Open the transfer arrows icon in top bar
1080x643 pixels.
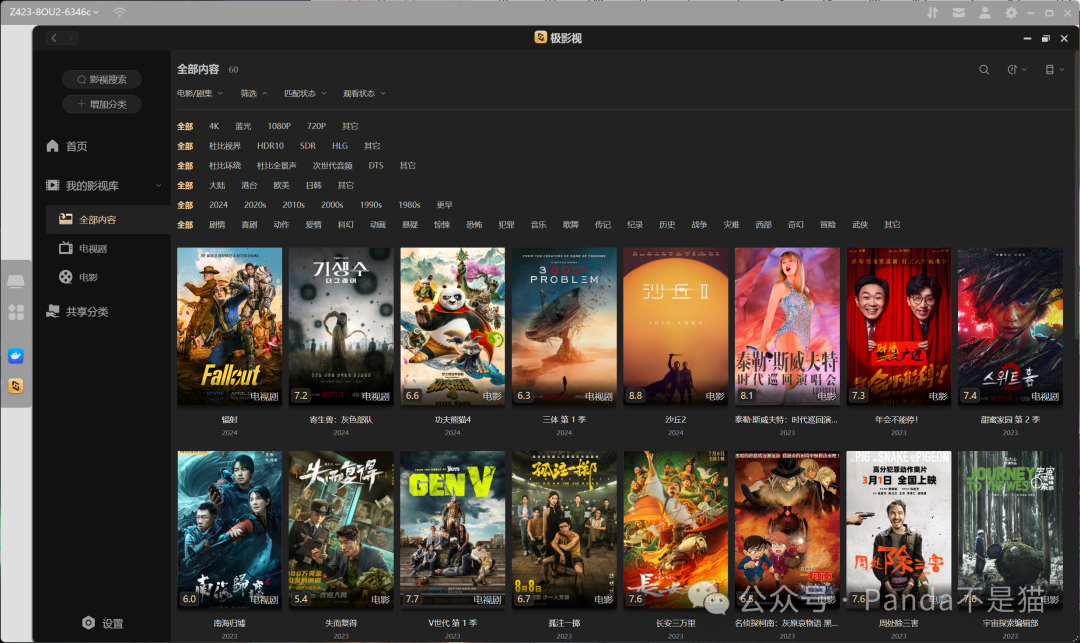933,12
